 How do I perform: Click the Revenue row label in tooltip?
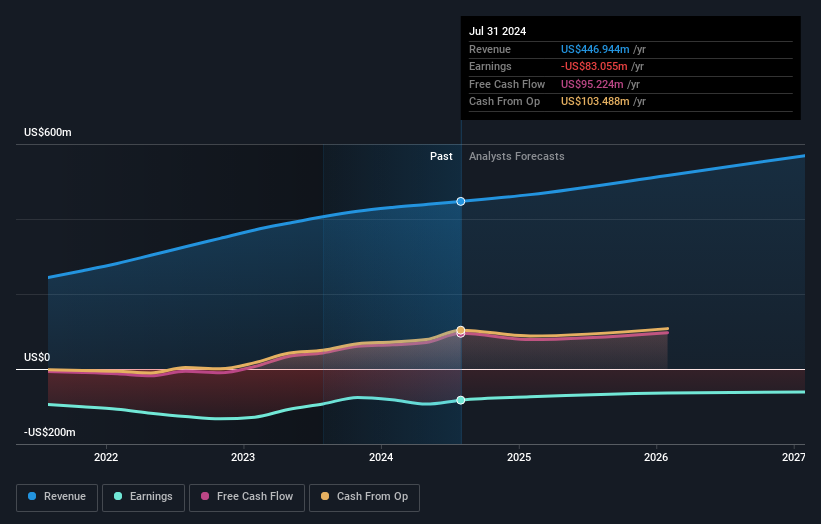(490, 49)
